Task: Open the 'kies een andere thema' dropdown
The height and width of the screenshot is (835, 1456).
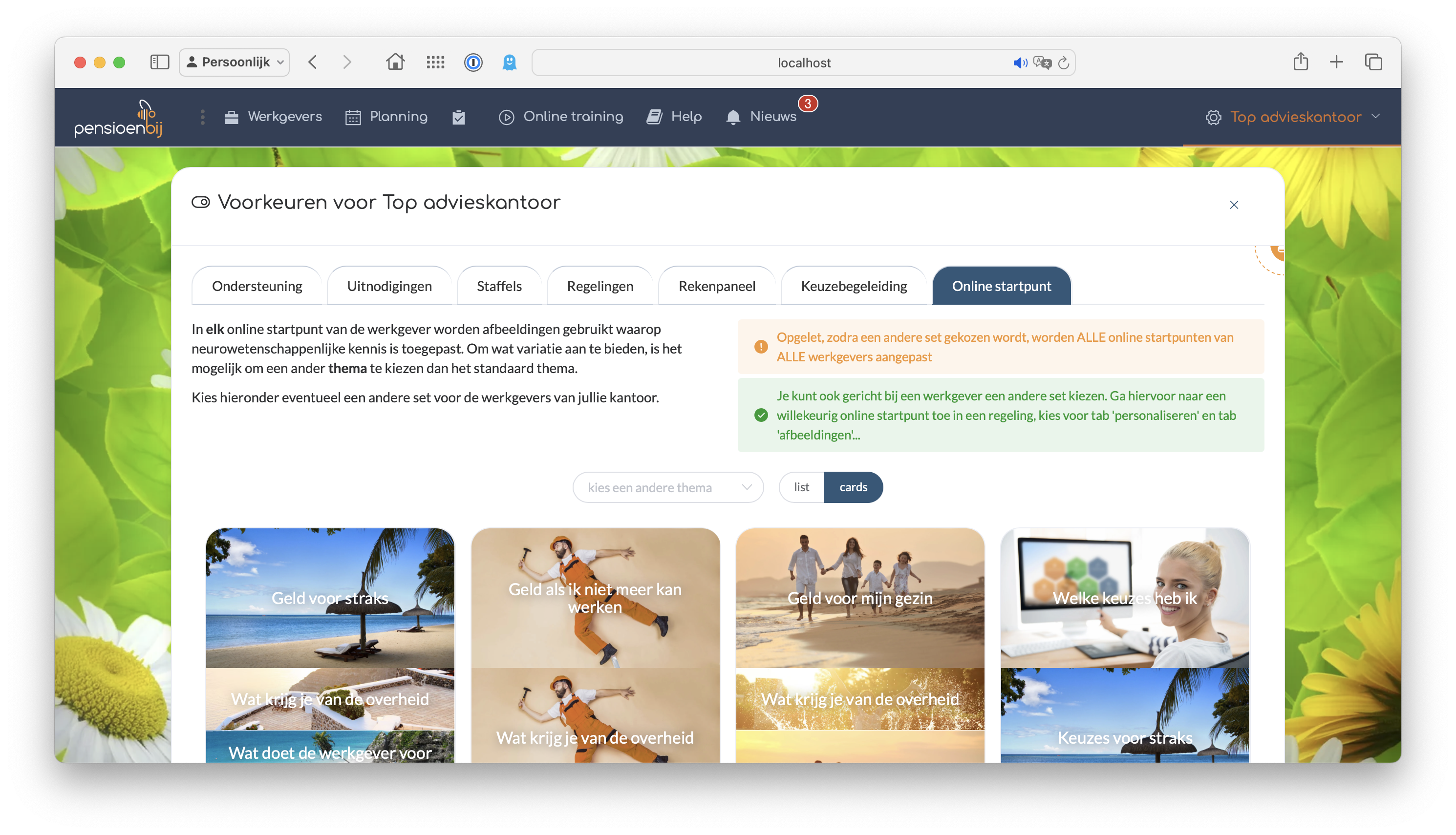Action: click(x=668, y=487)
